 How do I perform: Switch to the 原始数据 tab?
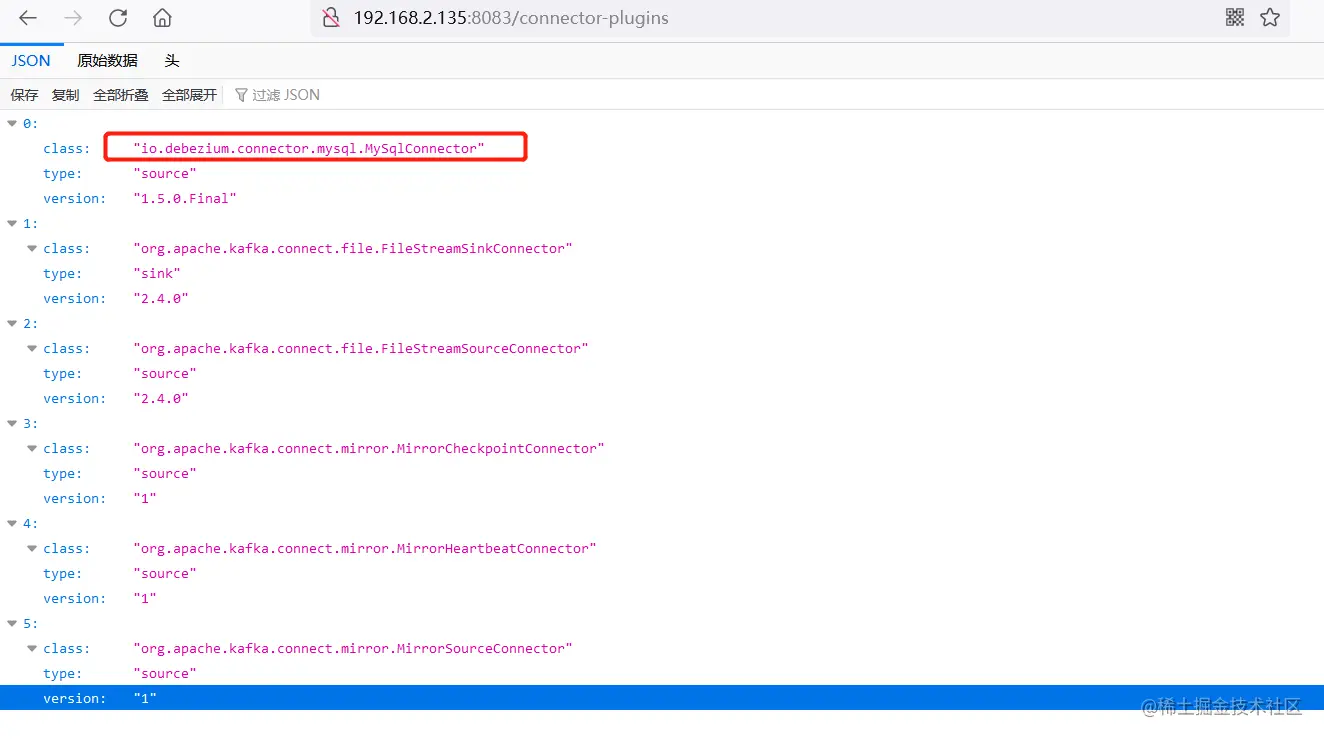pos(107,61)
